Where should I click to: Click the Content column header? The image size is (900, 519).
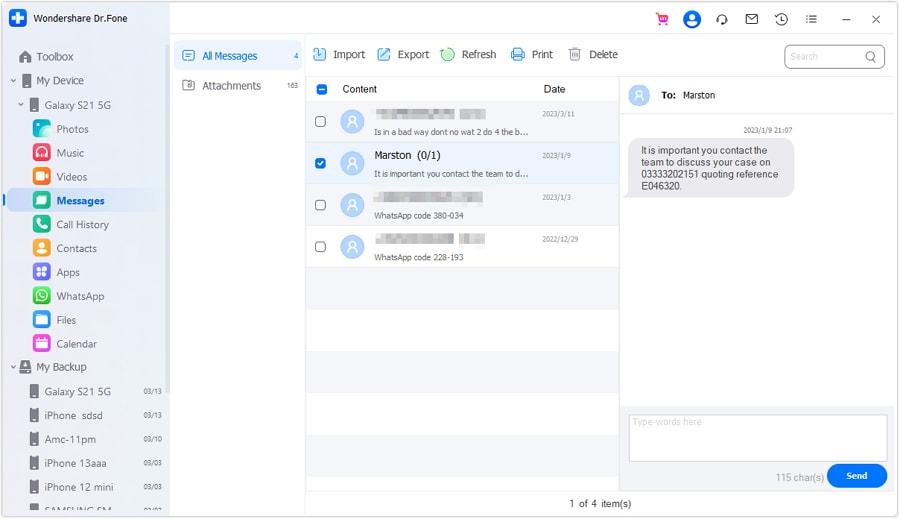(359, 89)
